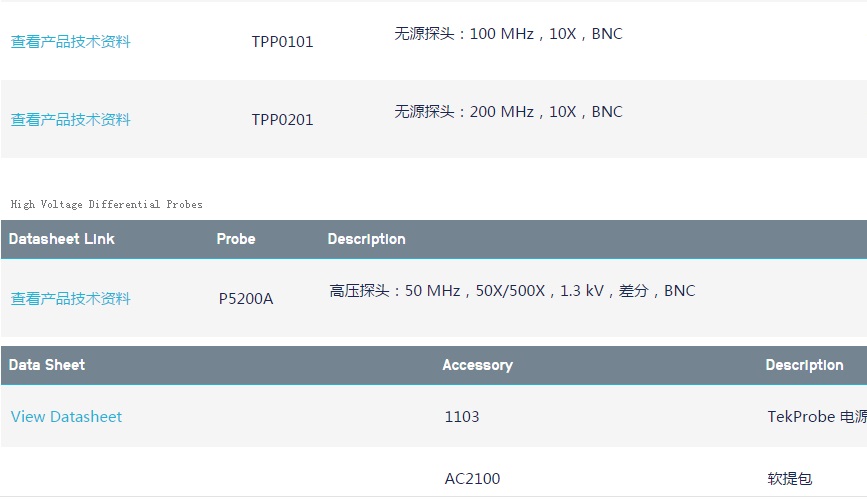Click the 200 MHz passive probe description

tap(509, 112)
